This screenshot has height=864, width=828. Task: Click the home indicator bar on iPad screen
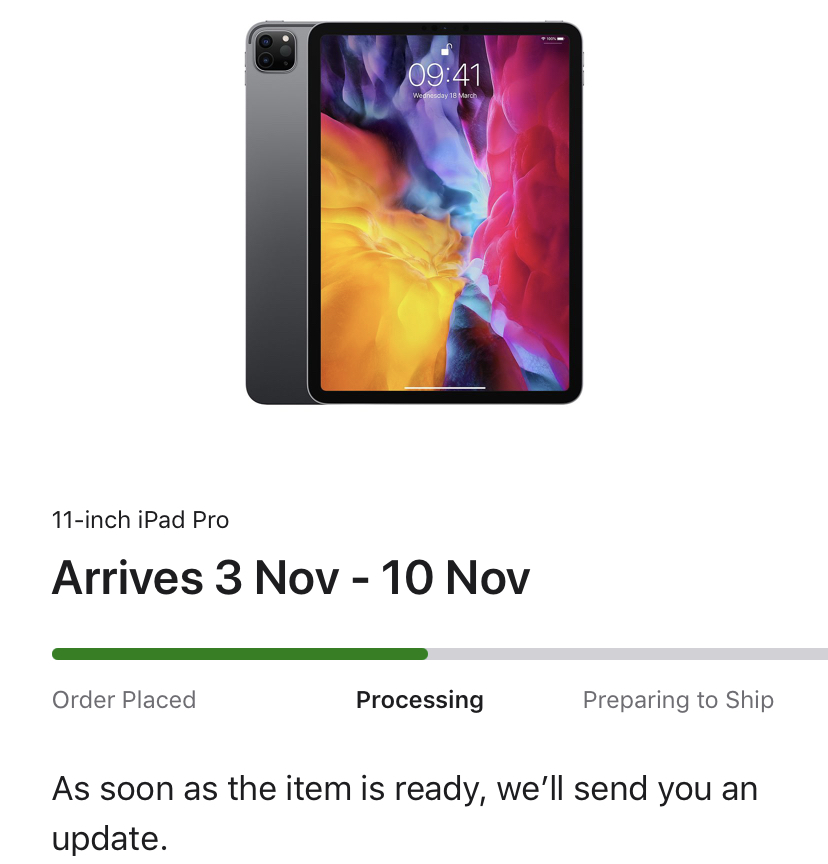445,388
